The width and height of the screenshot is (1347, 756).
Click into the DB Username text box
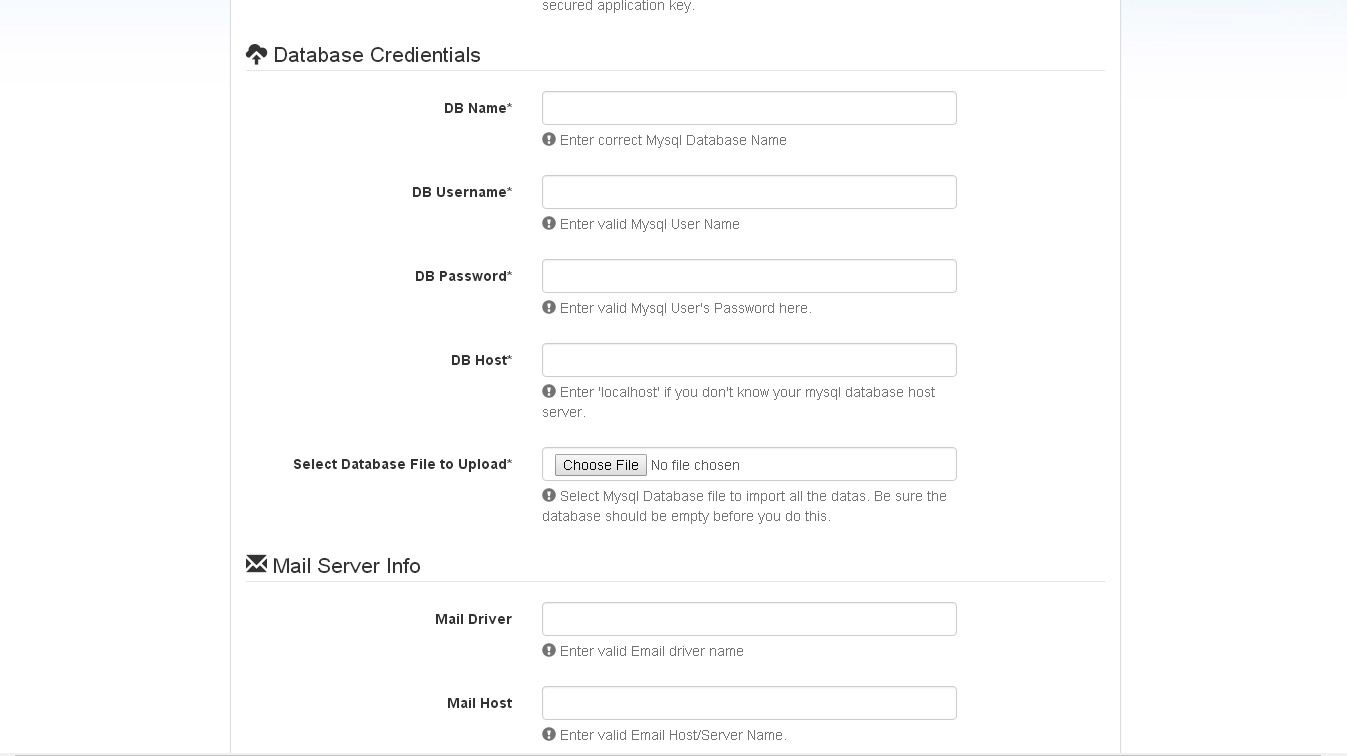pos(749,192)
